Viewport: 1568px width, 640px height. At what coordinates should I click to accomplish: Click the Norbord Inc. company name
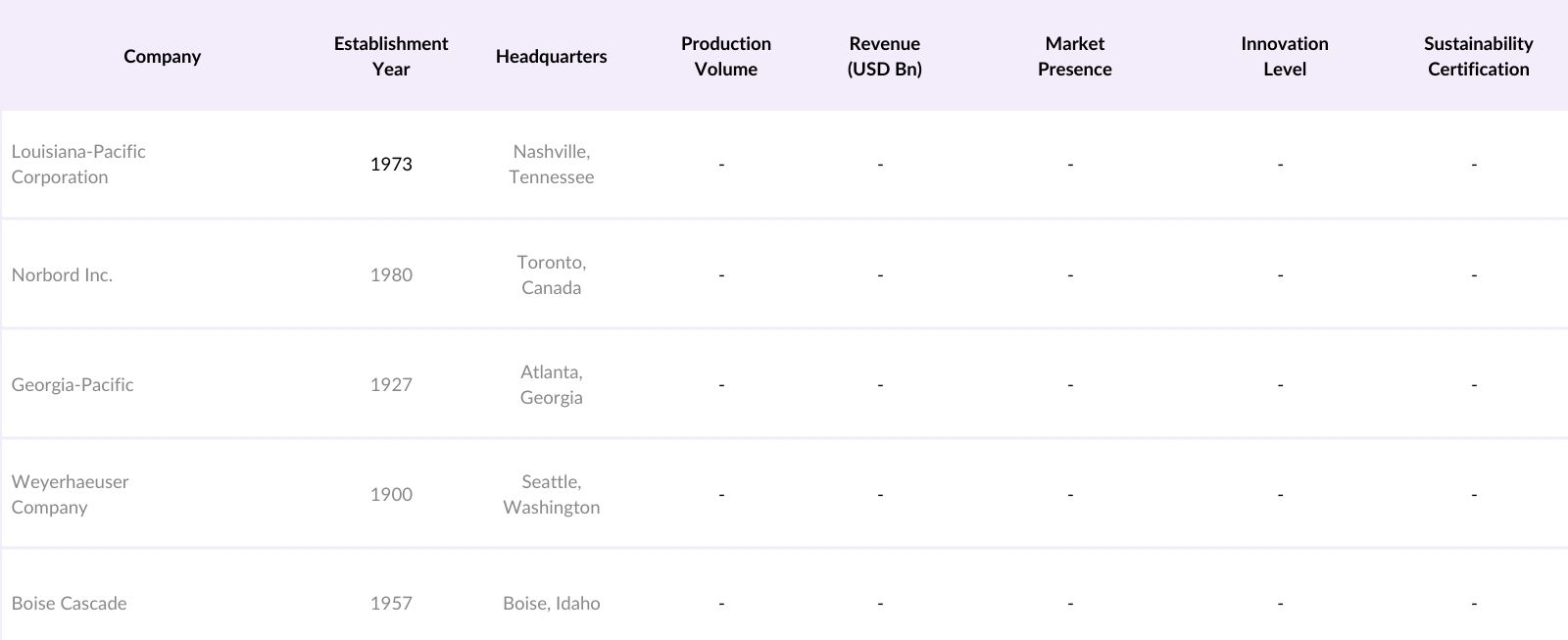62,274
